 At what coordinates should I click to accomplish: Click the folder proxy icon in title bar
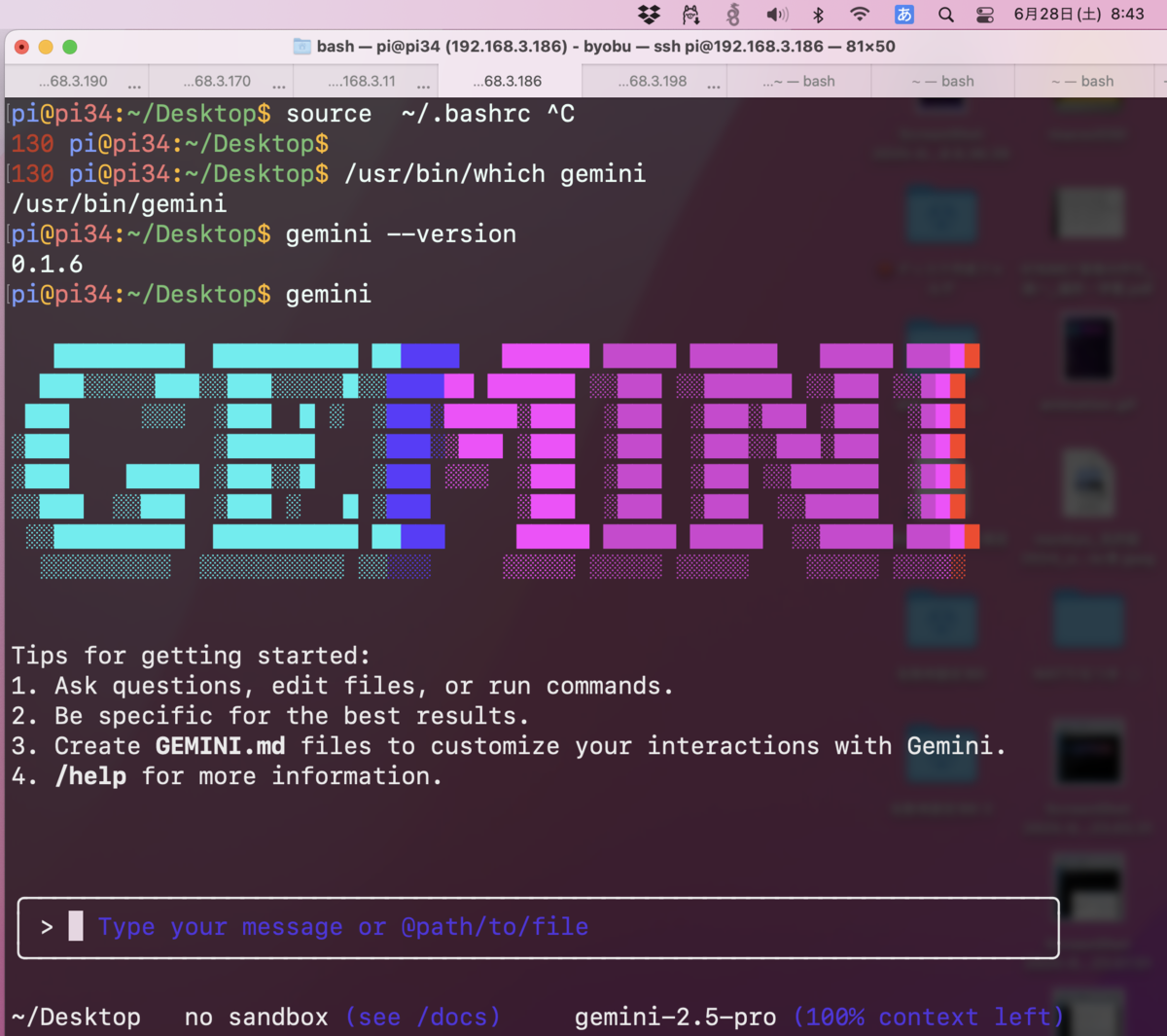pos(301,47)
